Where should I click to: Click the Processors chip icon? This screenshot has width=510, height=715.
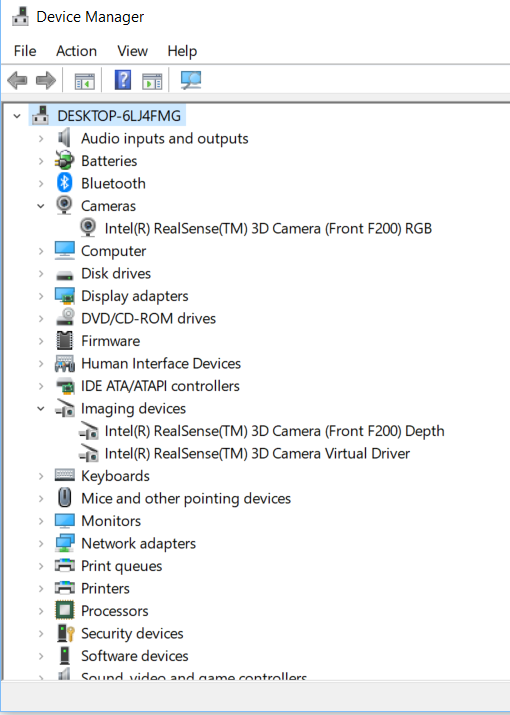coord(64,610)
